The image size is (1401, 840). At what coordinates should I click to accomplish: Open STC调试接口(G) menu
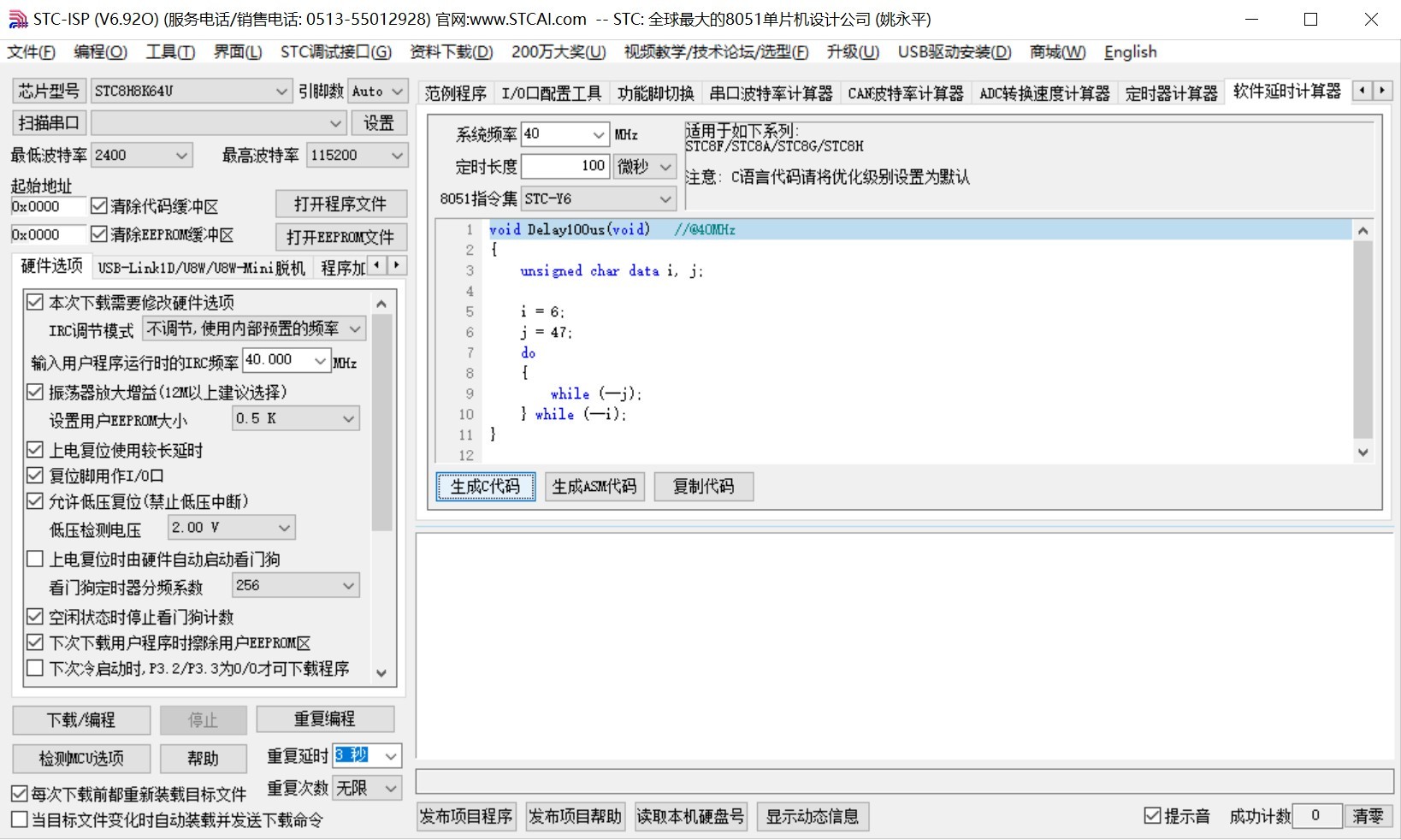[336, 52]
